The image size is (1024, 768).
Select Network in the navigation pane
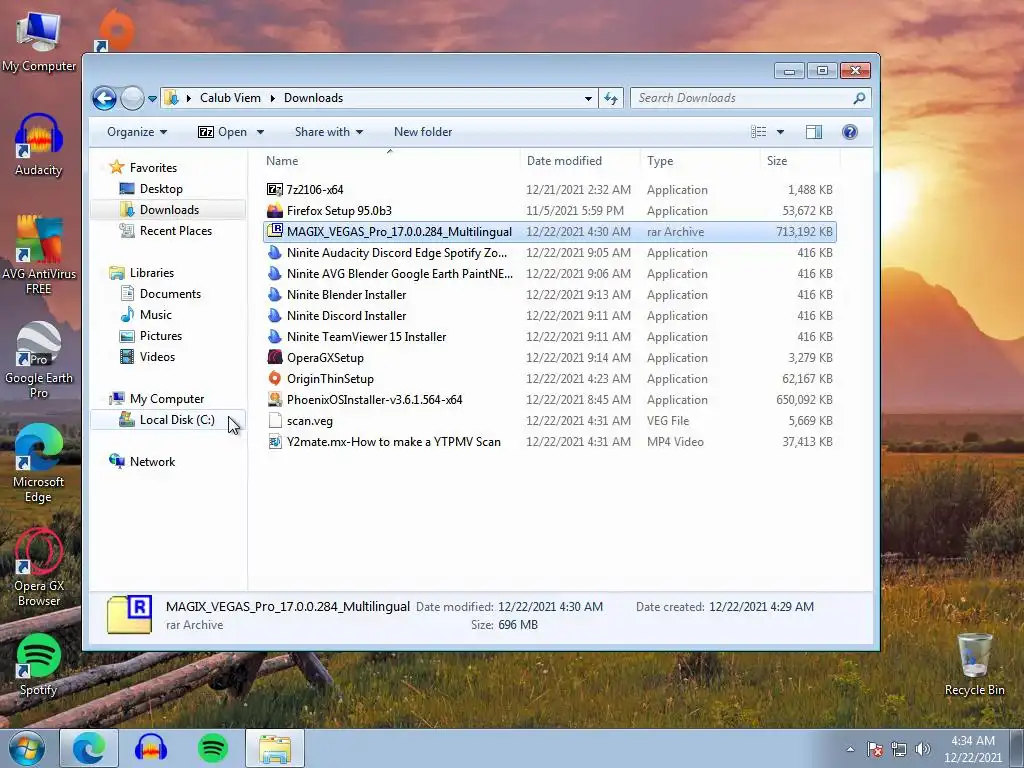pos(152,462)
